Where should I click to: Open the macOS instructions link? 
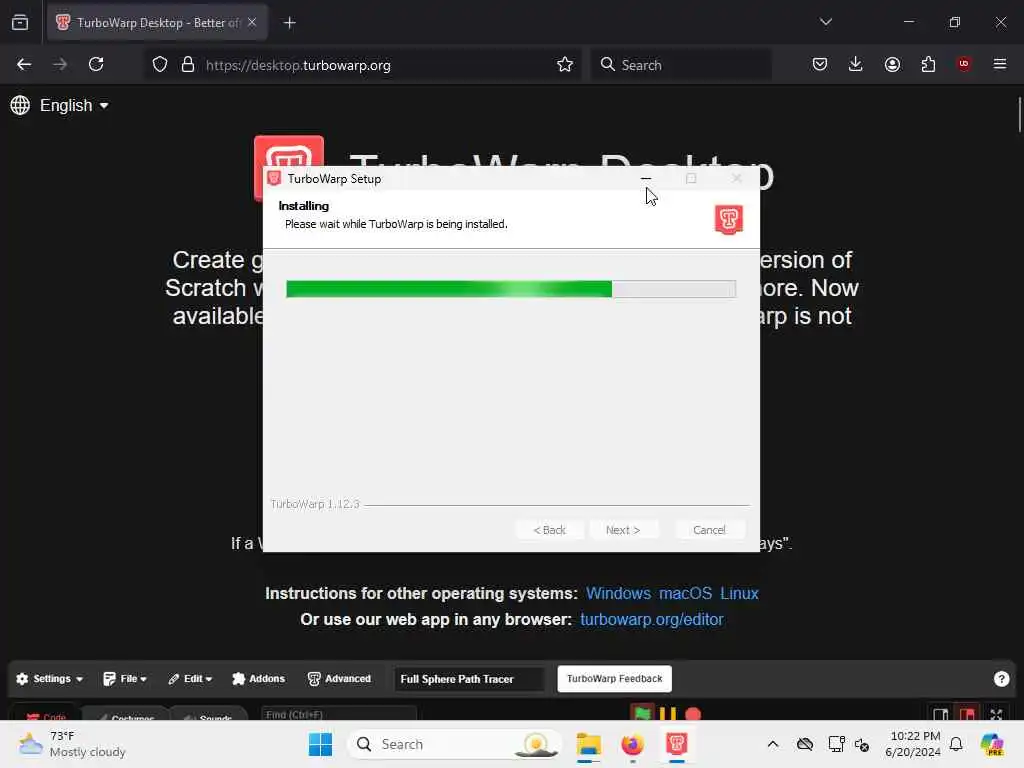pos(685,593)
